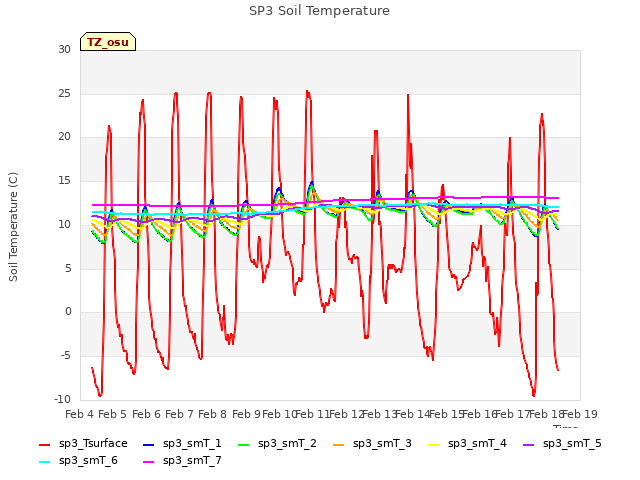640x480 pixels.
Task: Click green sp3_smT_2 legend color marker
Action: [244, 444]
